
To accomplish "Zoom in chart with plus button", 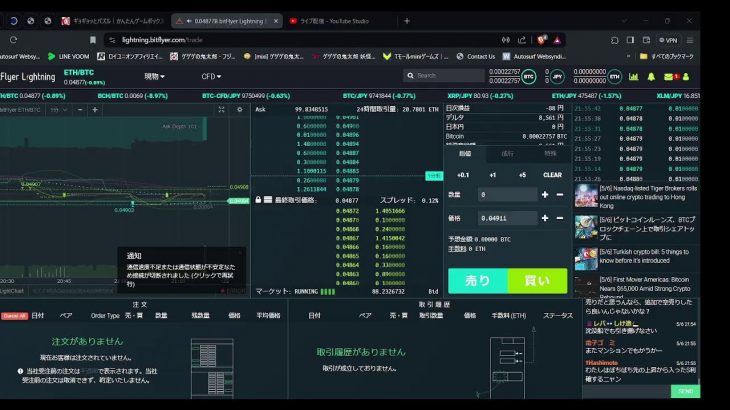I will (95, 110).
